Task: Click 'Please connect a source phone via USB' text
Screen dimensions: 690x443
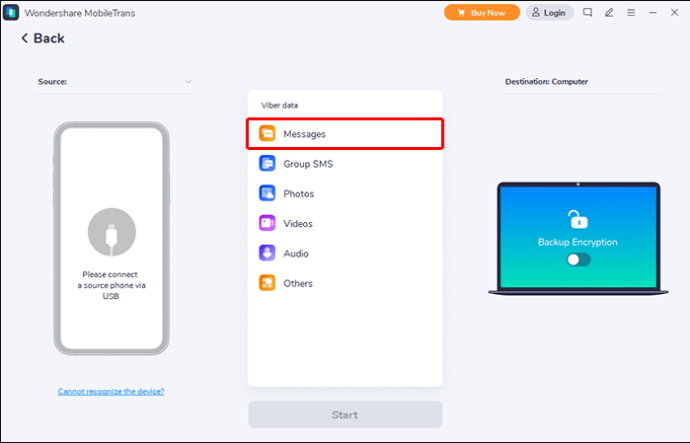Action: 111,285
